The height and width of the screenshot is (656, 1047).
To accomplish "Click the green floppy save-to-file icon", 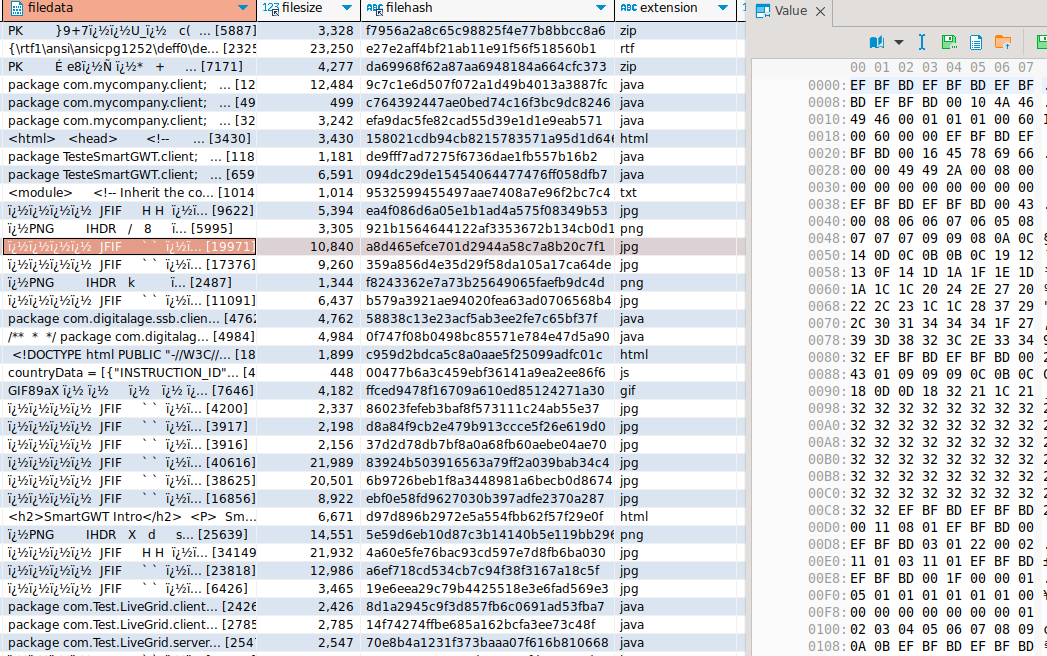I will pyautogui.click(x=949, y=42).
